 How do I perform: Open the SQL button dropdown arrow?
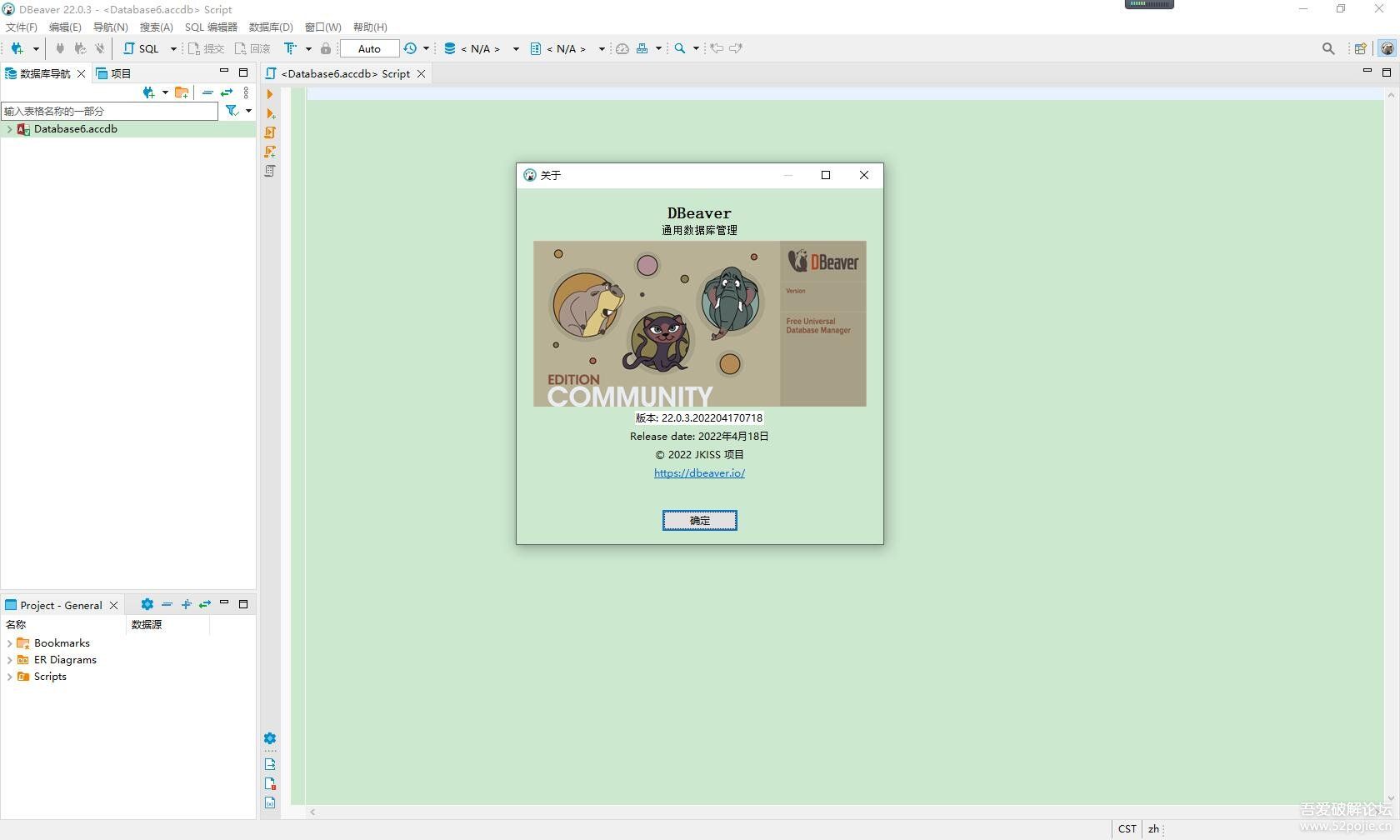(x=173, y=48)
